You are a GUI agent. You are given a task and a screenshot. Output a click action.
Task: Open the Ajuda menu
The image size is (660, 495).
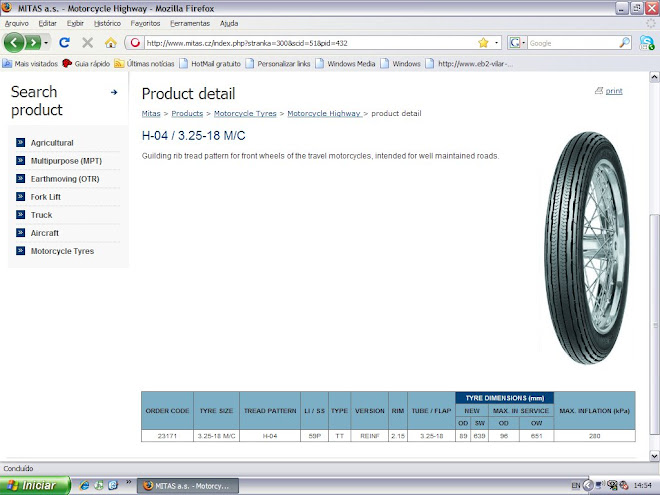[x=229, y=24]
